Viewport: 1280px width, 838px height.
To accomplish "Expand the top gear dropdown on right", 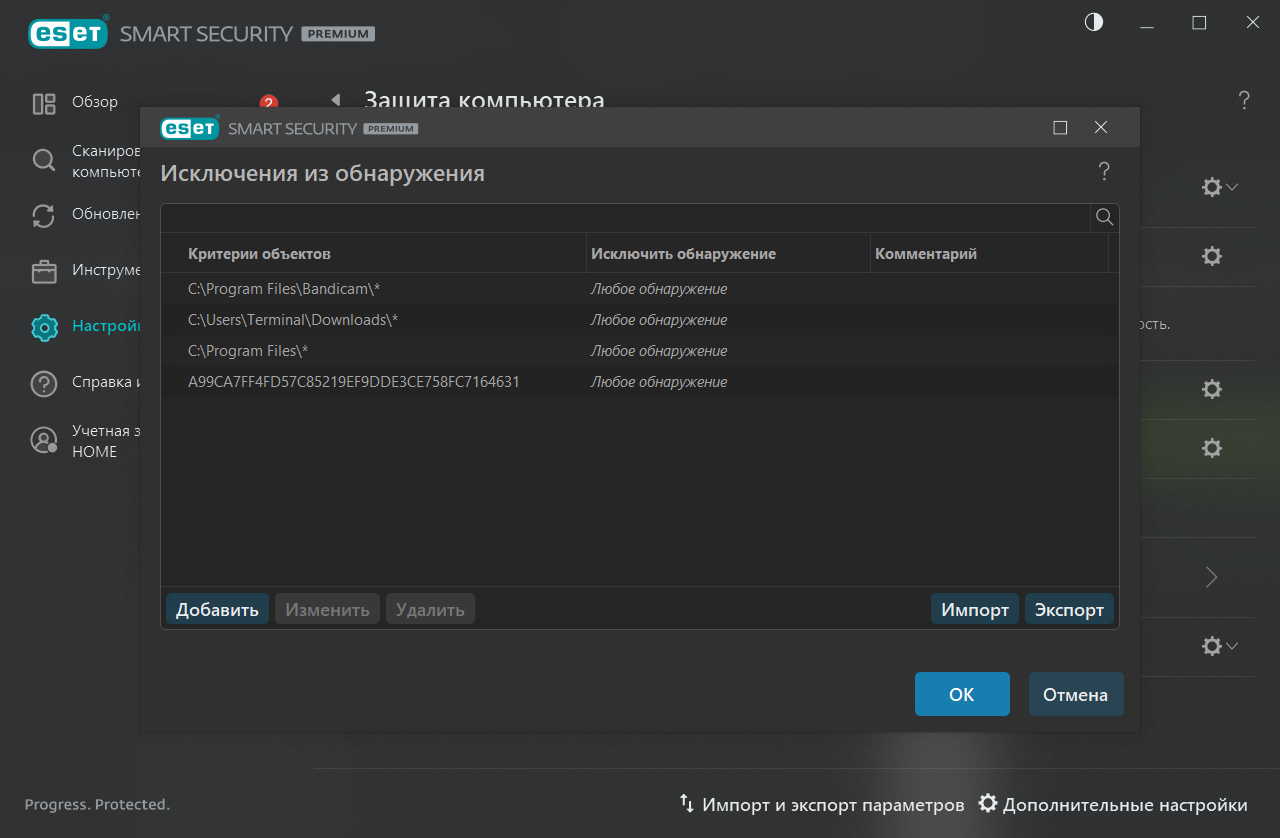I will (1219, 187).
